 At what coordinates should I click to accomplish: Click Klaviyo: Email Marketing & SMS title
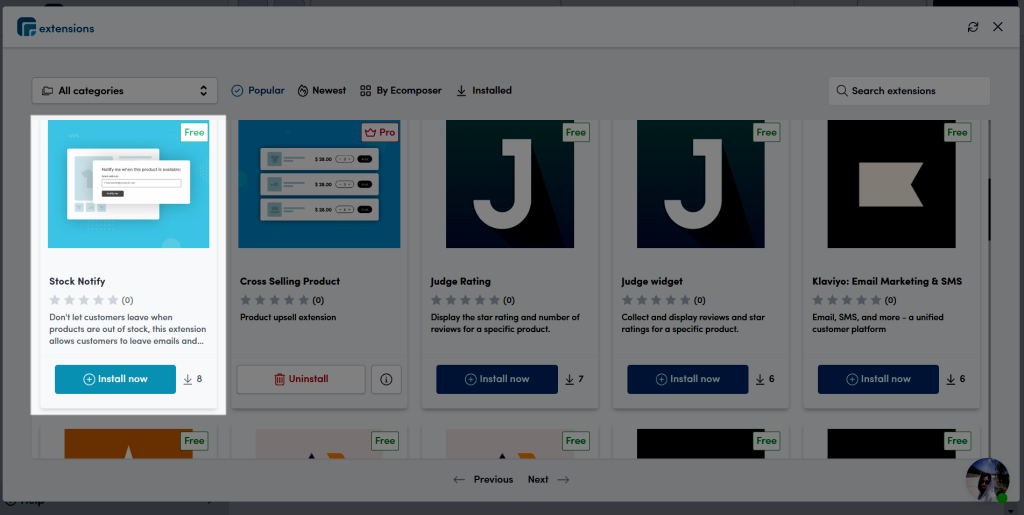(x=887, y=281)
